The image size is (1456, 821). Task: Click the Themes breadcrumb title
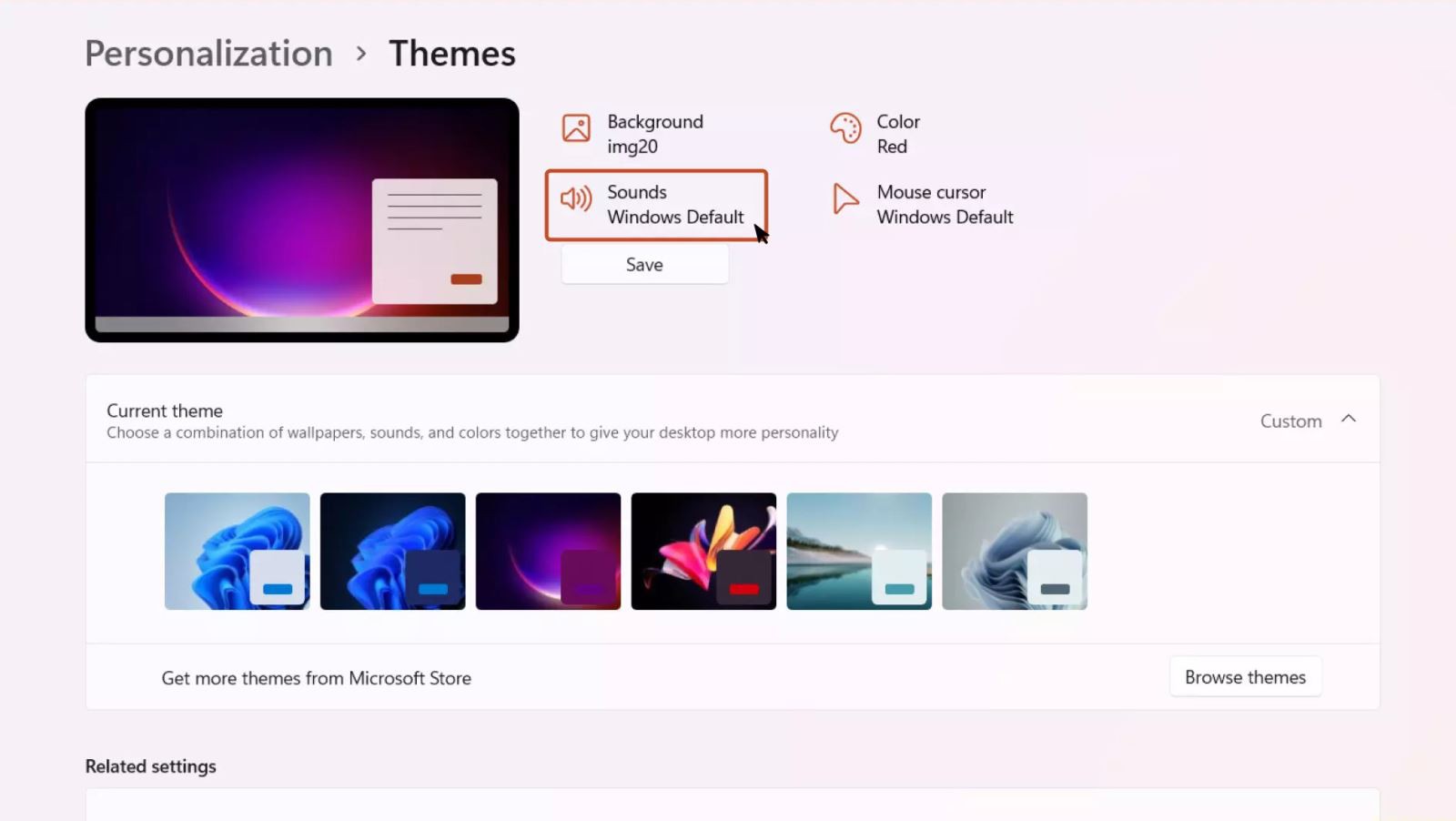(x=452, y=54)
